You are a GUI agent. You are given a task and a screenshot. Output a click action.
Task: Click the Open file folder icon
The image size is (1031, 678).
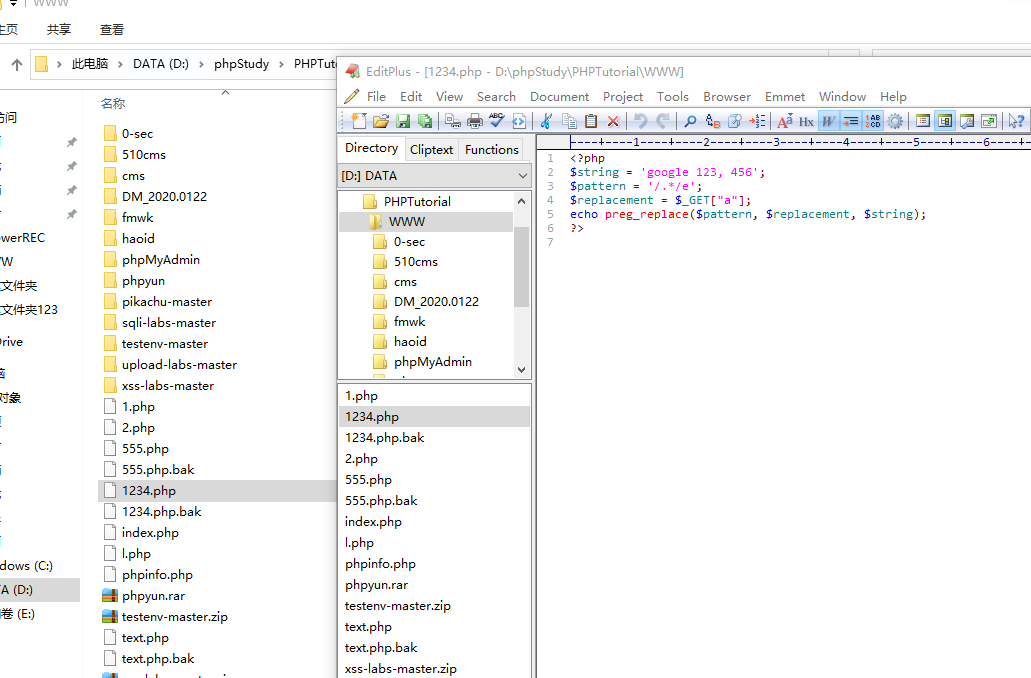click(380, 121)
